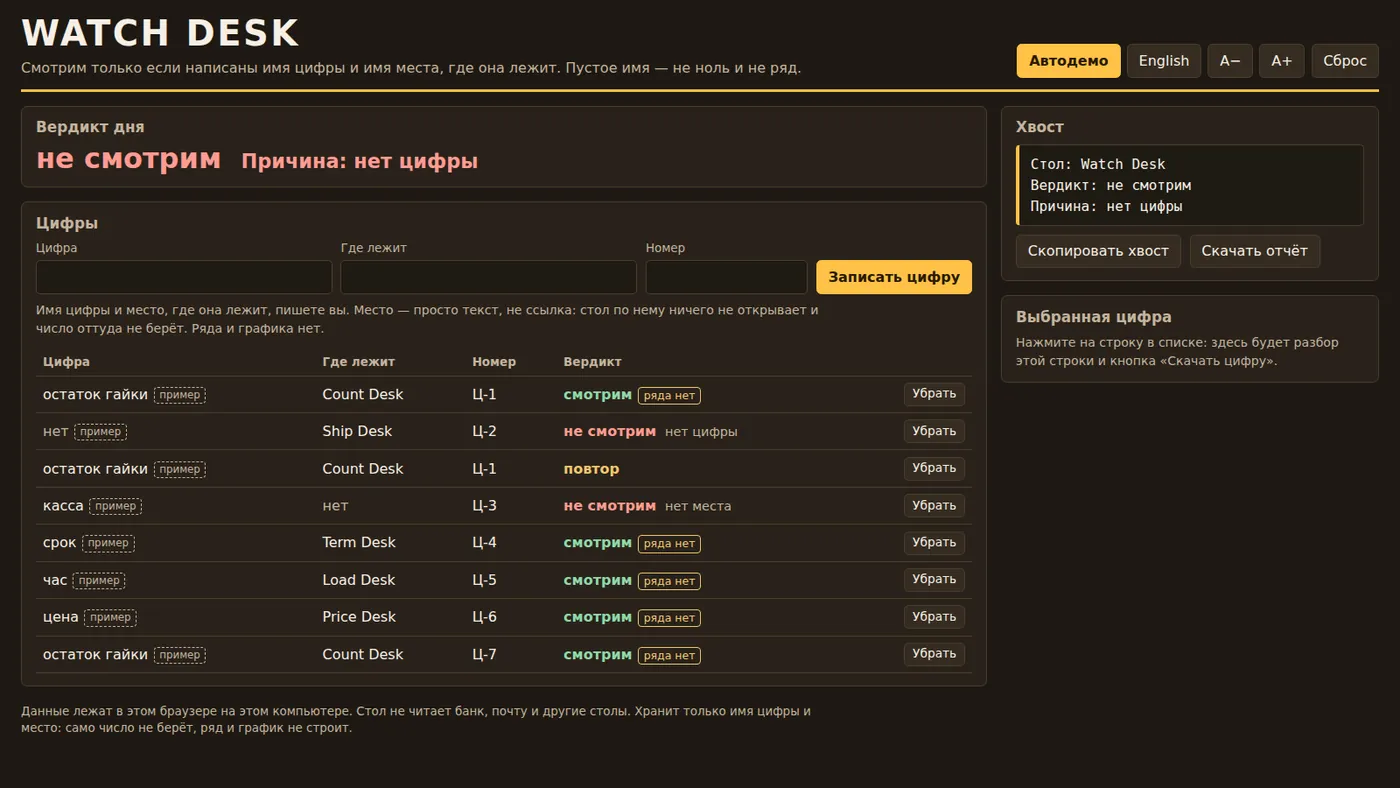The width and height of the screenshot is (1400, 788).
Task: Click the Записать цифру button
Action: (894, 277)
